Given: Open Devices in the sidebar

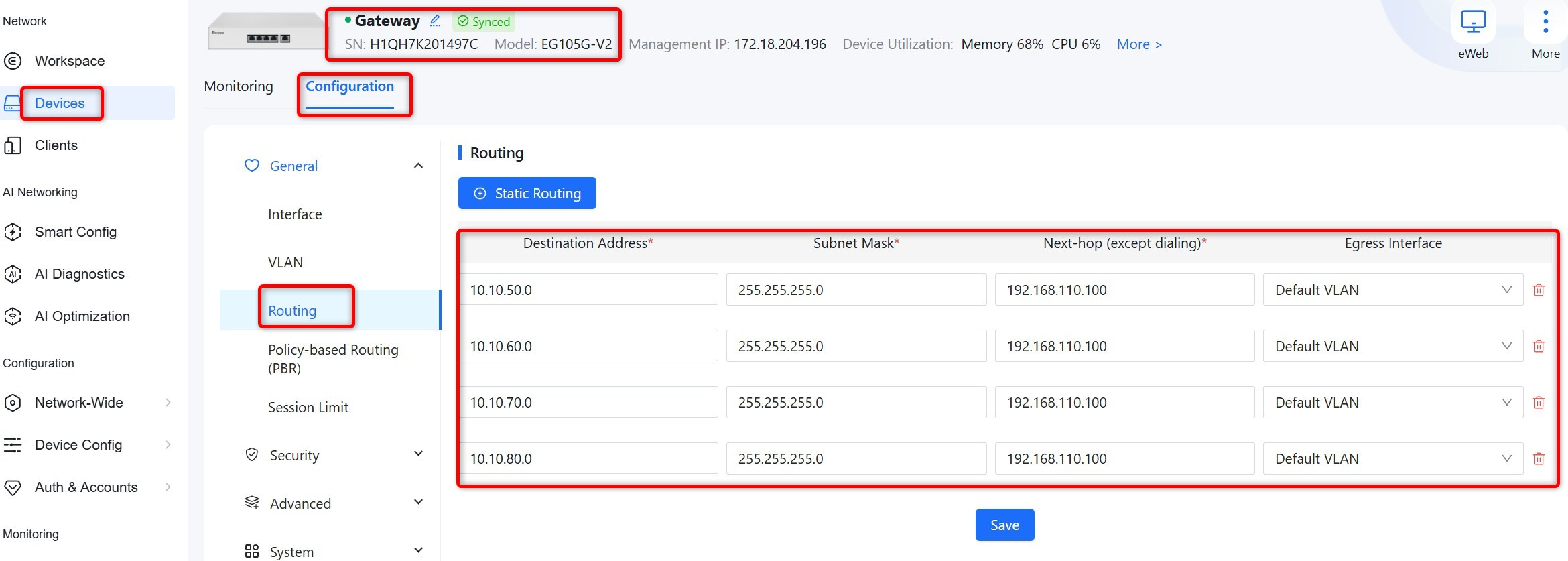Looking at the screenshot, I should (60, 103).
